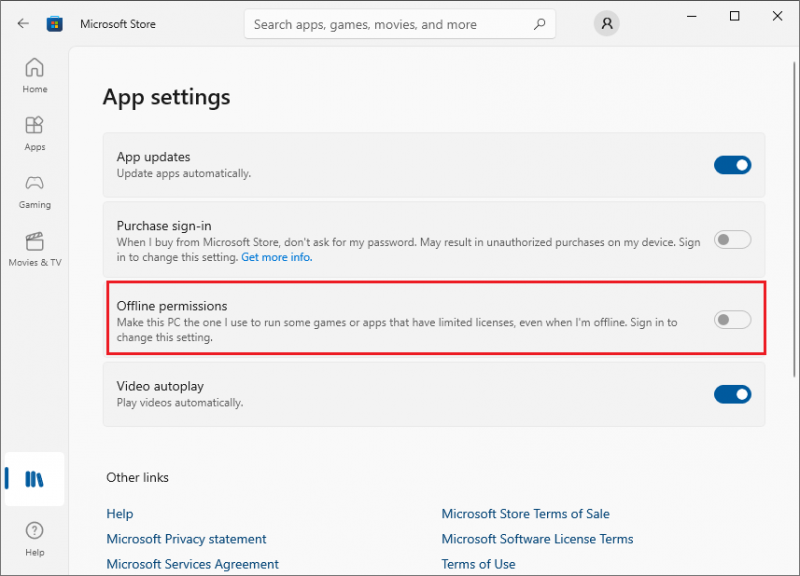
Task: Toggle the Purchase sign-in switch
Action: (732, 239)
